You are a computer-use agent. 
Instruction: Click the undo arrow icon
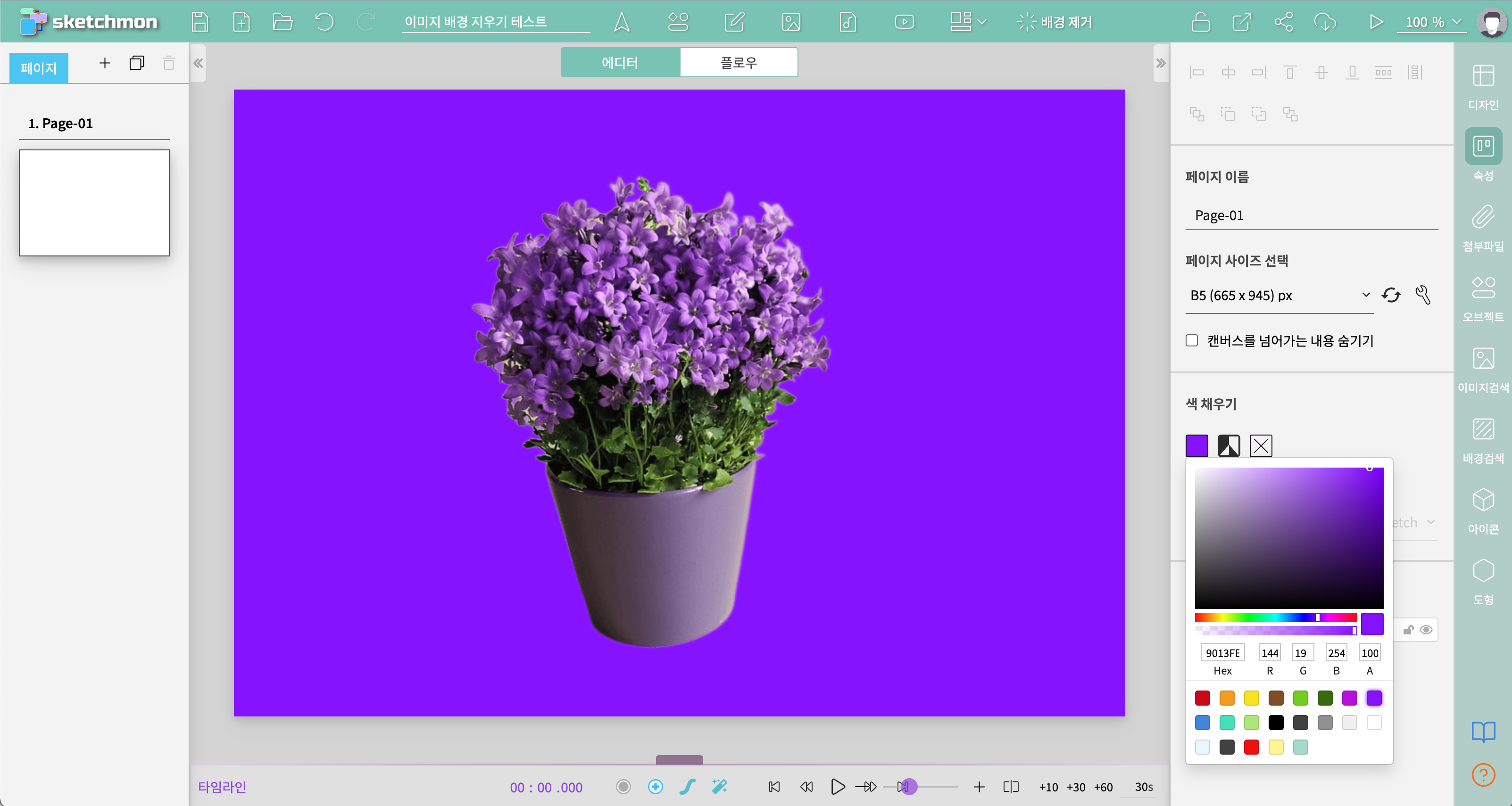[x=324, y=22]
